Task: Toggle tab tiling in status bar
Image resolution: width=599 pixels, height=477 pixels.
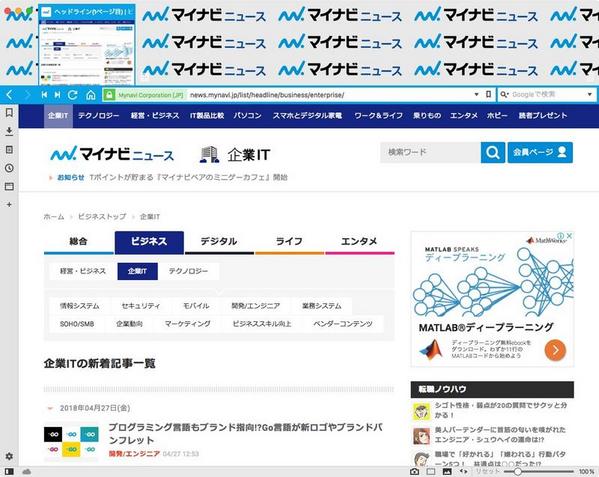Action: (431, 472)
